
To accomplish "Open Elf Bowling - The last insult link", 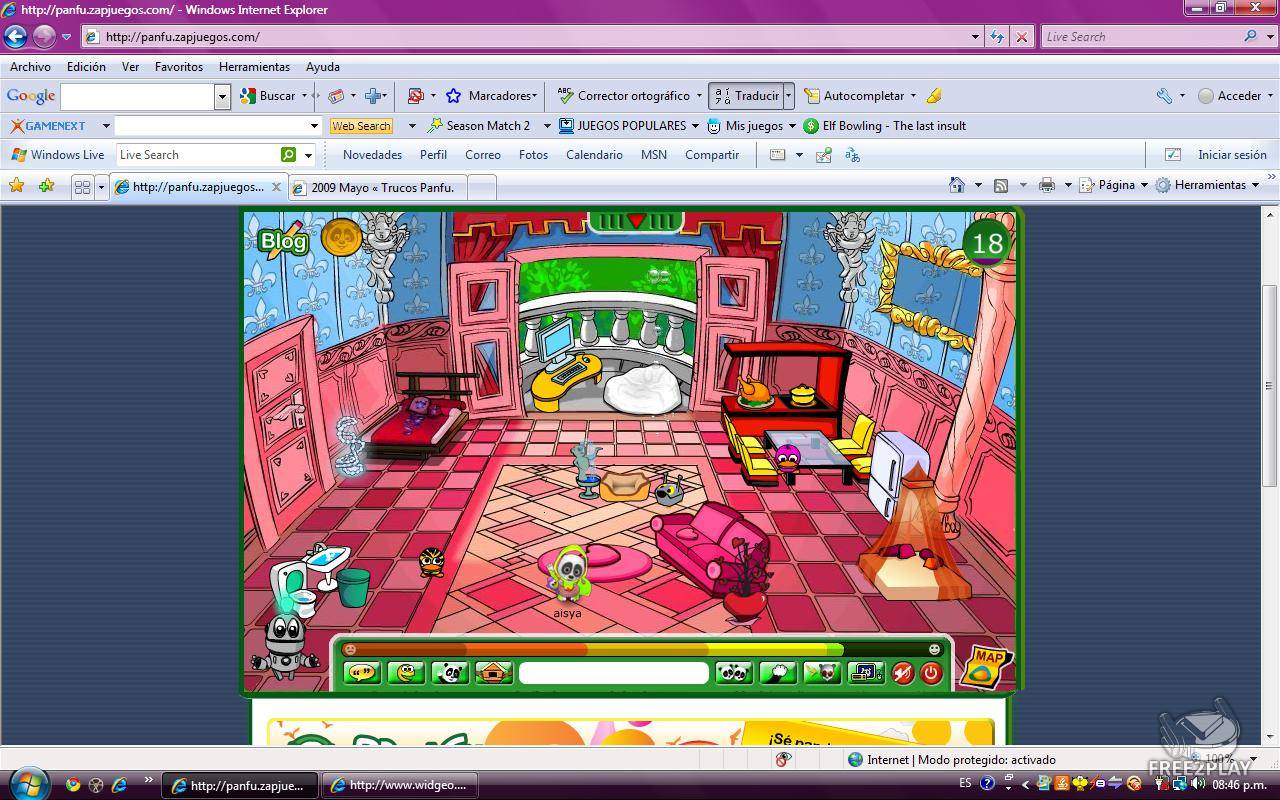I will (885, 126).
